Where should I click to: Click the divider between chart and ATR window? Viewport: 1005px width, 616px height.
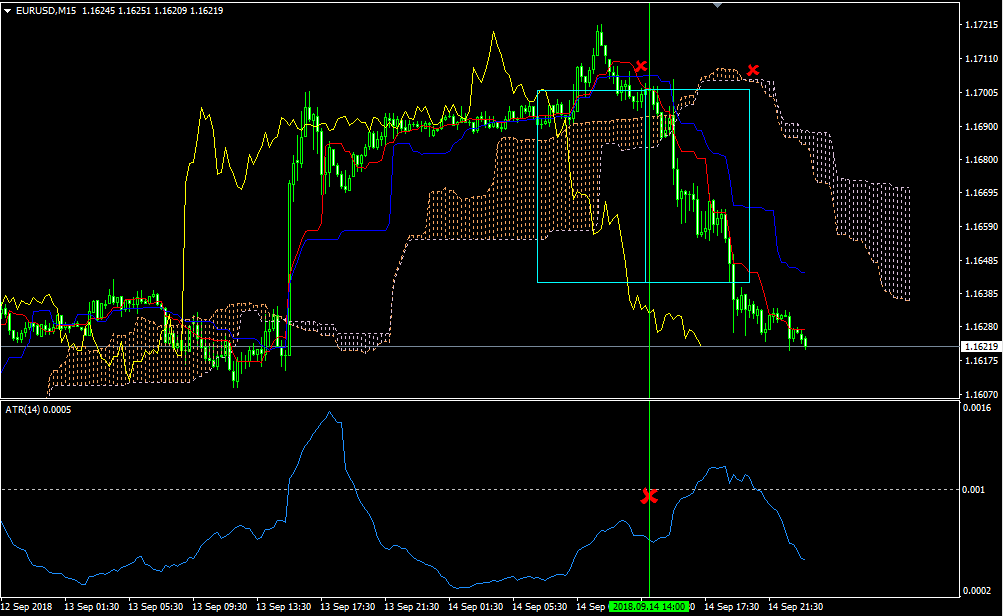coord(480,400)
